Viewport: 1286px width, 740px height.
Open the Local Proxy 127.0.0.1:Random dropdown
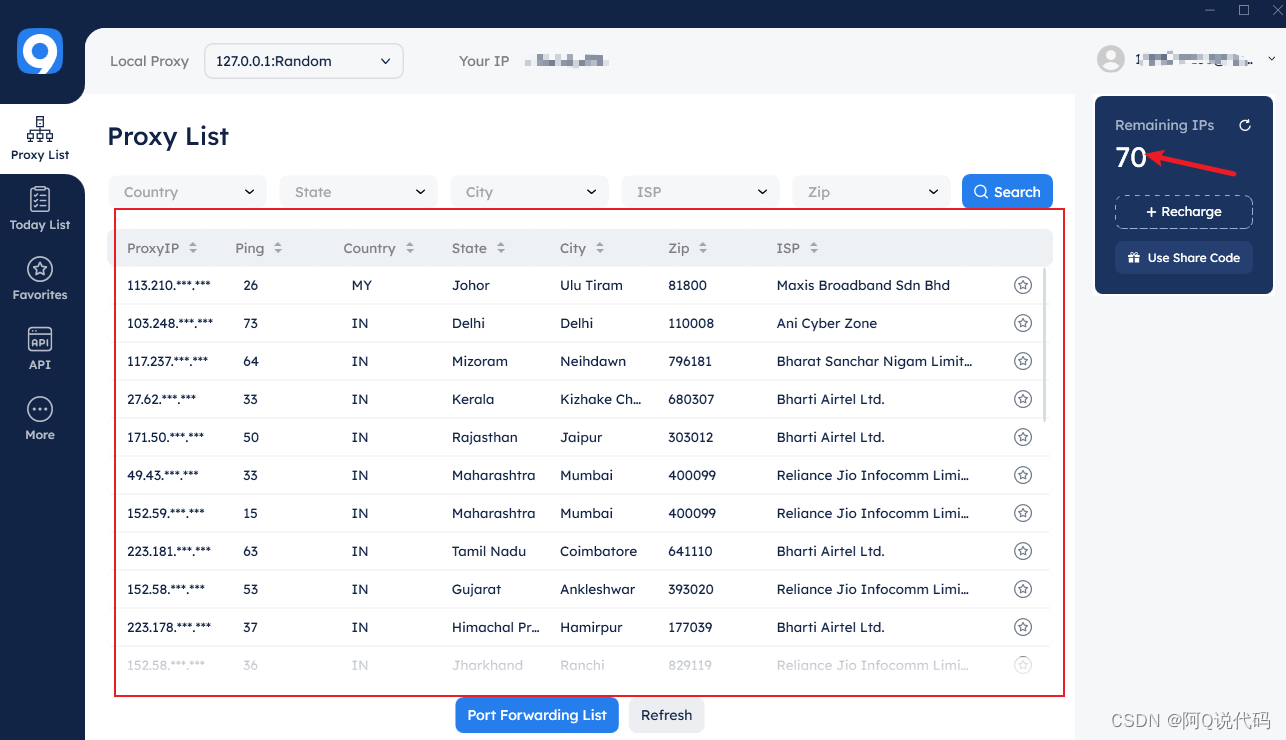(303, 61)
